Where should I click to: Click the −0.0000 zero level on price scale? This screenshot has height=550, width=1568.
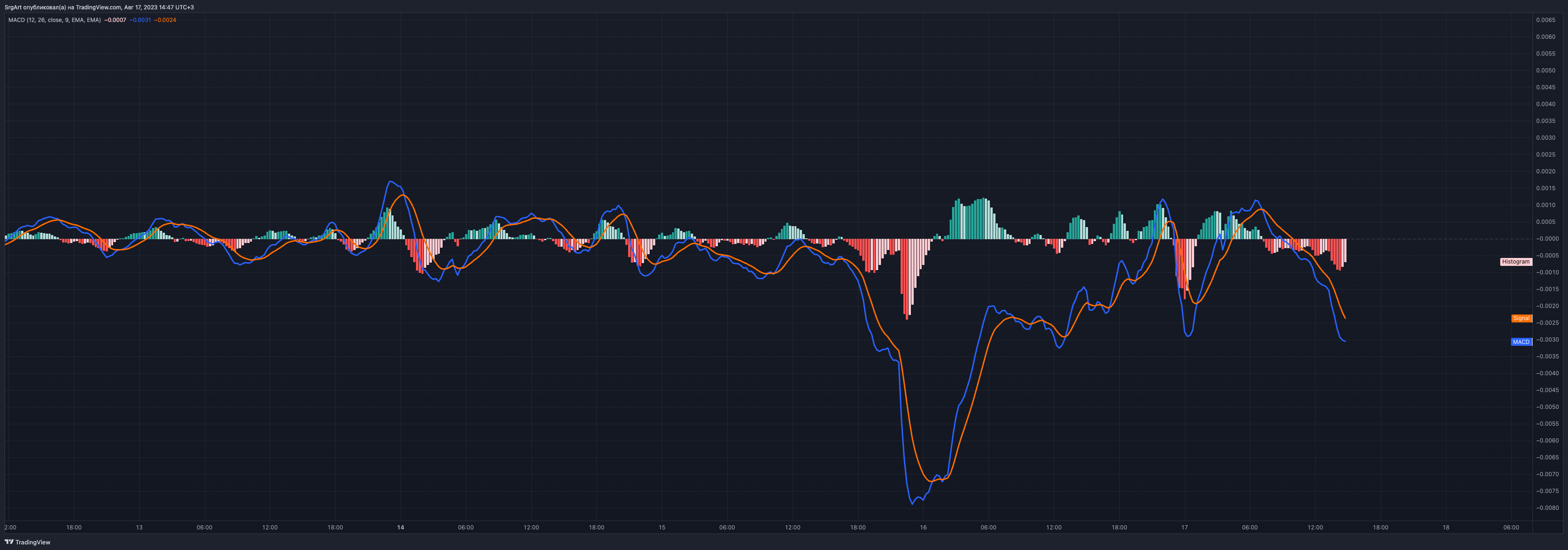pos(1547,238)
